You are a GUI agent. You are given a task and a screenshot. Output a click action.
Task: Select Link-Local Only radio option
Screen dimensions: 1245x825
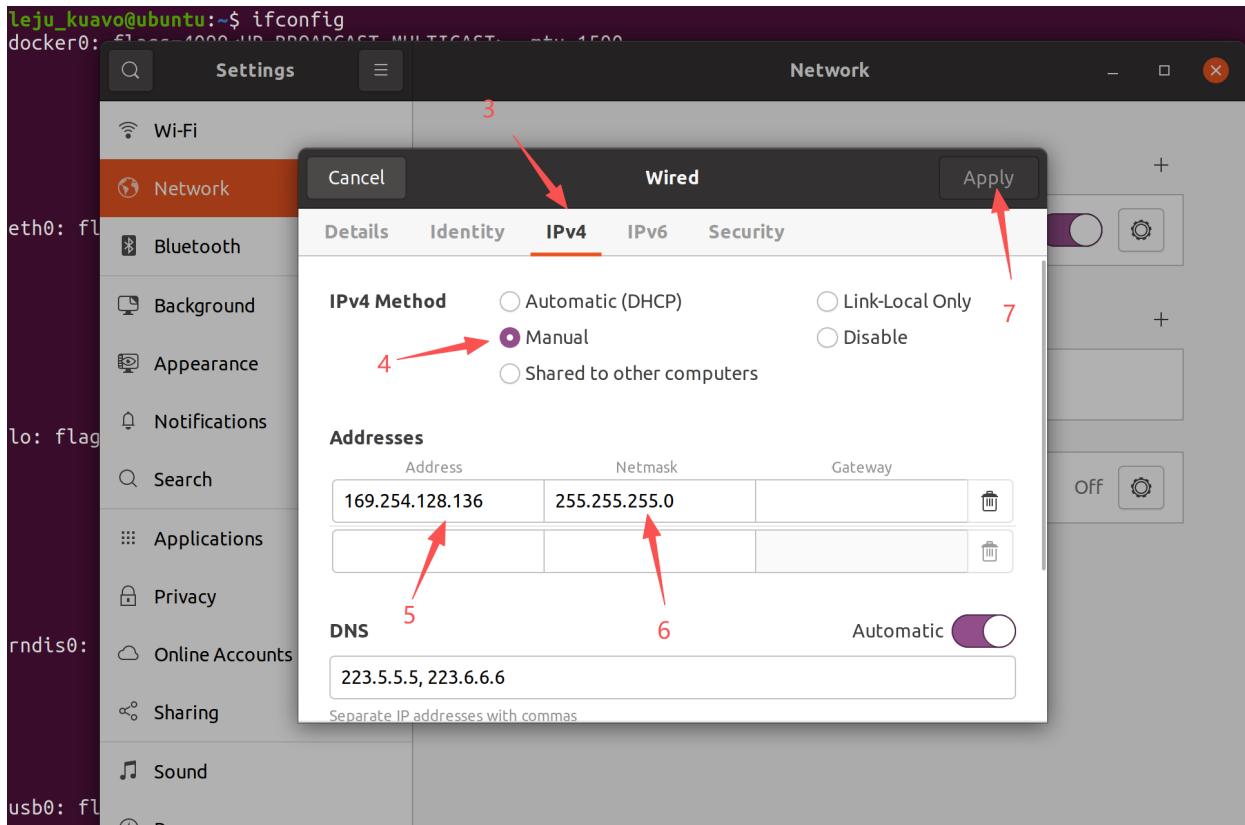tap(828, 302)
